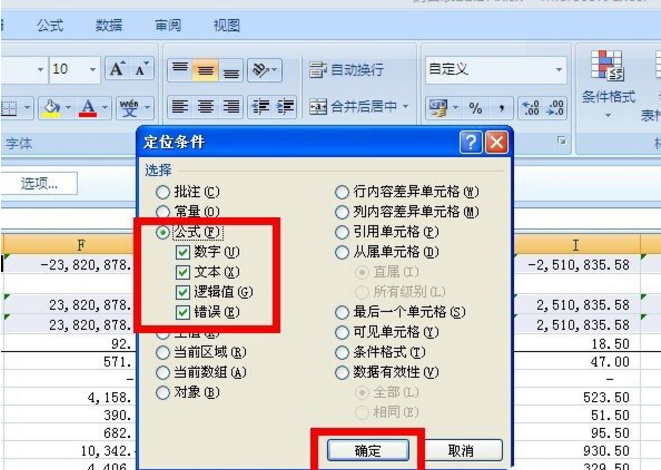Click the phonetic guide wén icon
This screenshot has height=470, width=661.
(129, 108)
